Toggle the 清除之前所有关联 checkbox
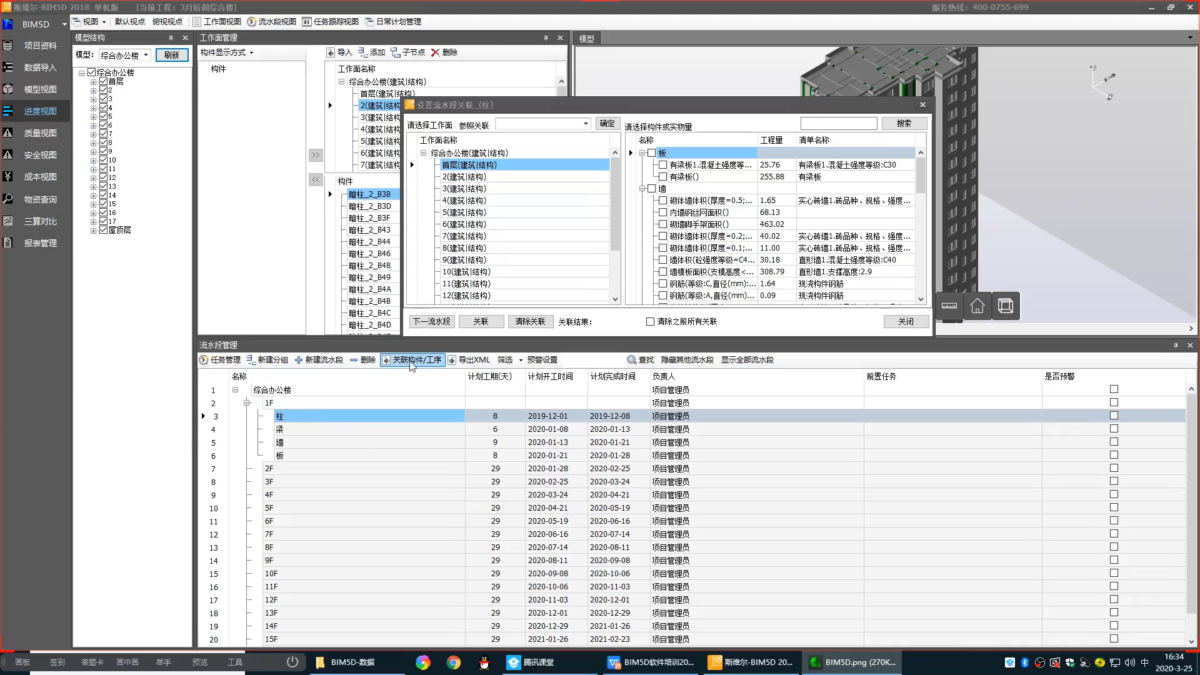Screen dimensions: 1200x675 click(x=651, y=322)
